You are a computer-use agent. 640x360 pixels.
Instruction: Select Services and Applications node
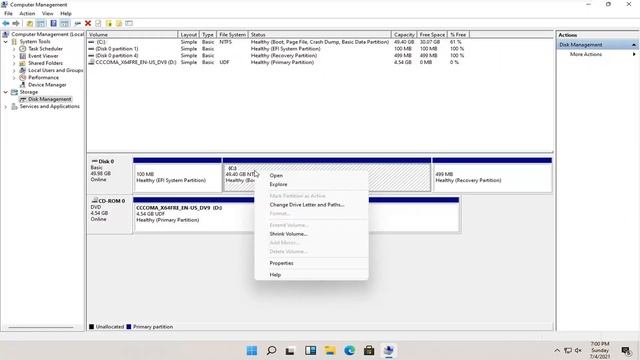point(49,107)
